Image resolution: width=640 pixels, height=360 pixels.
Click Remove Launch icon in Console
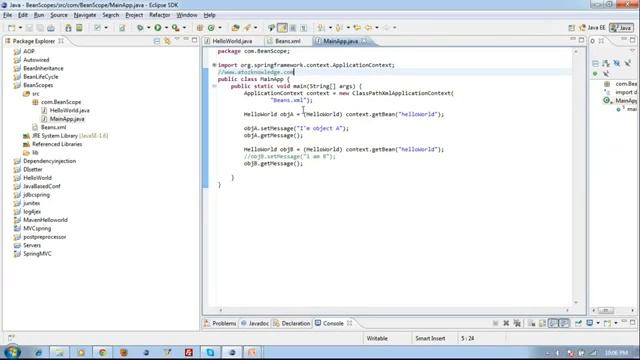click(506, 323)
